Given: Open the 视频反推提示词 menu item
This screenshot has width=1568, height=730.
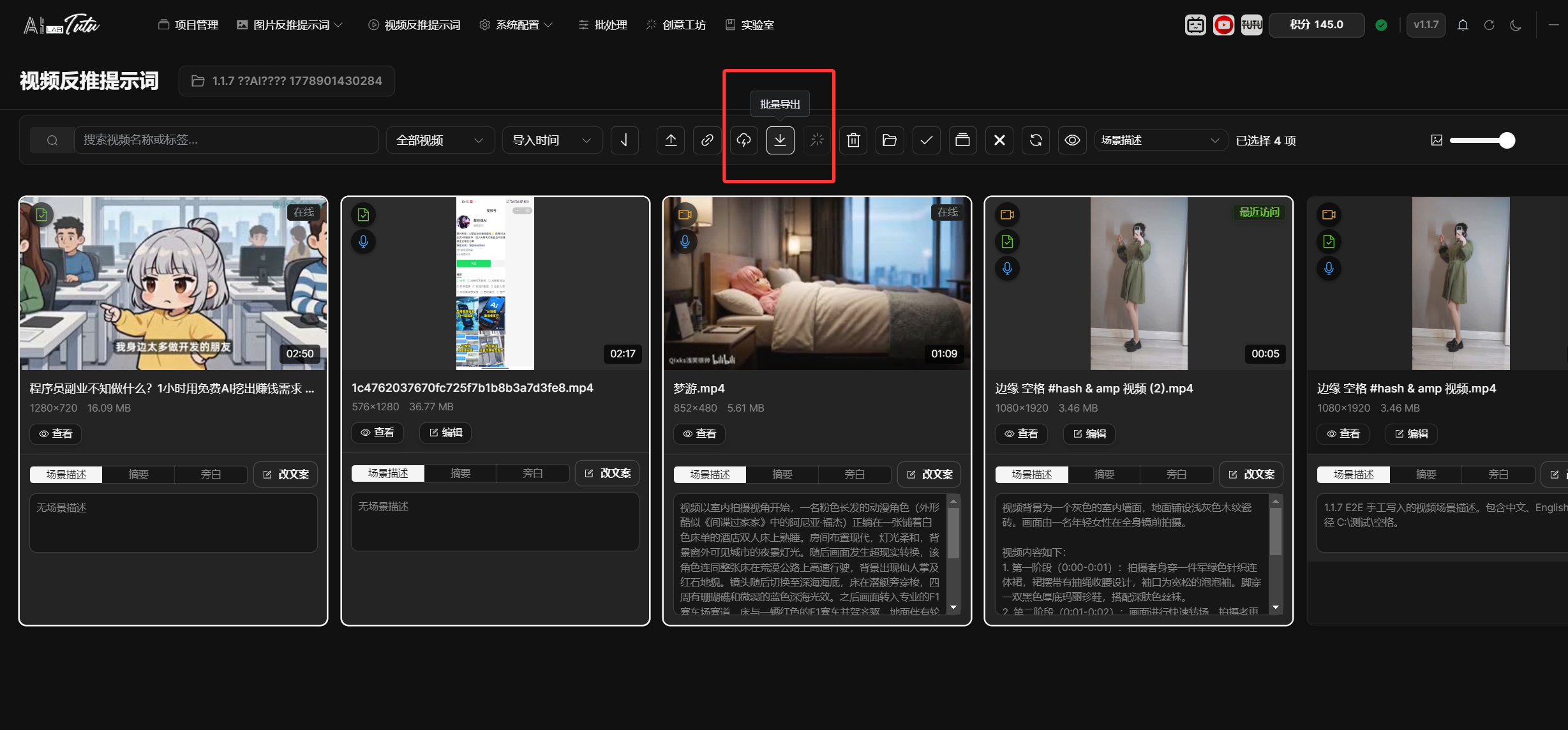Looking at the screenshot, I should tap(414, 25).
